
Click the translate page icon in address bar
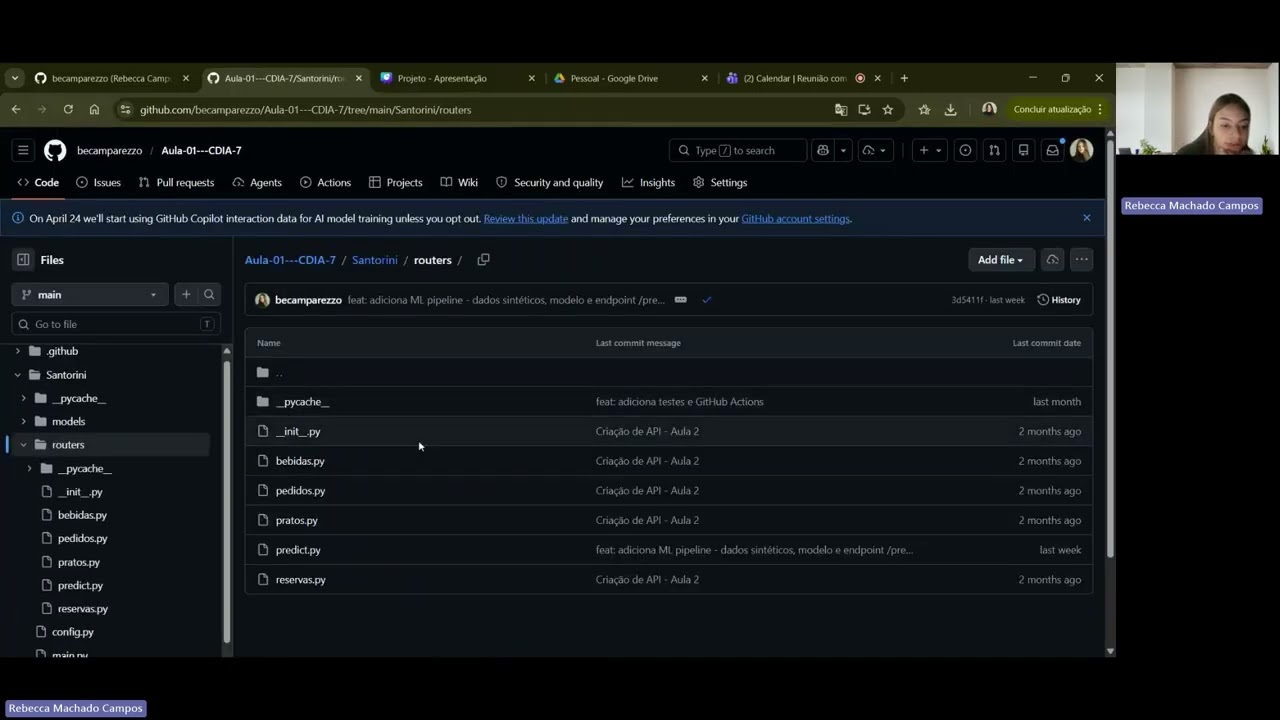(x=841, y=109)
